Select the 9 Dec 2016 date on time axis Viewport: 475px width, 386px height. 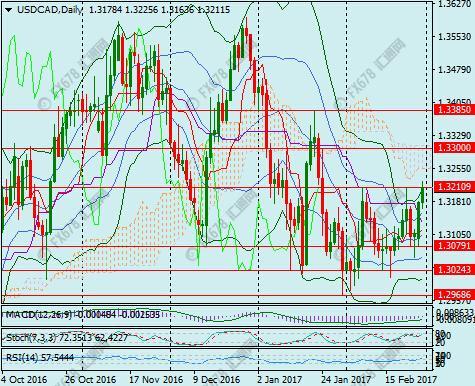click(x=217, y=380)
